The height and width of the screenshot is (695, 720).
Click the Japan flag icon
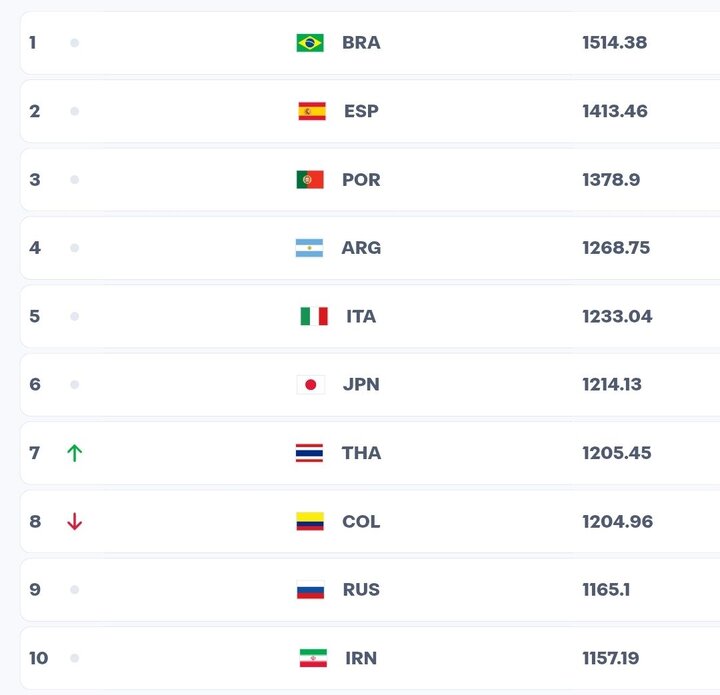(x=311, y=385)
